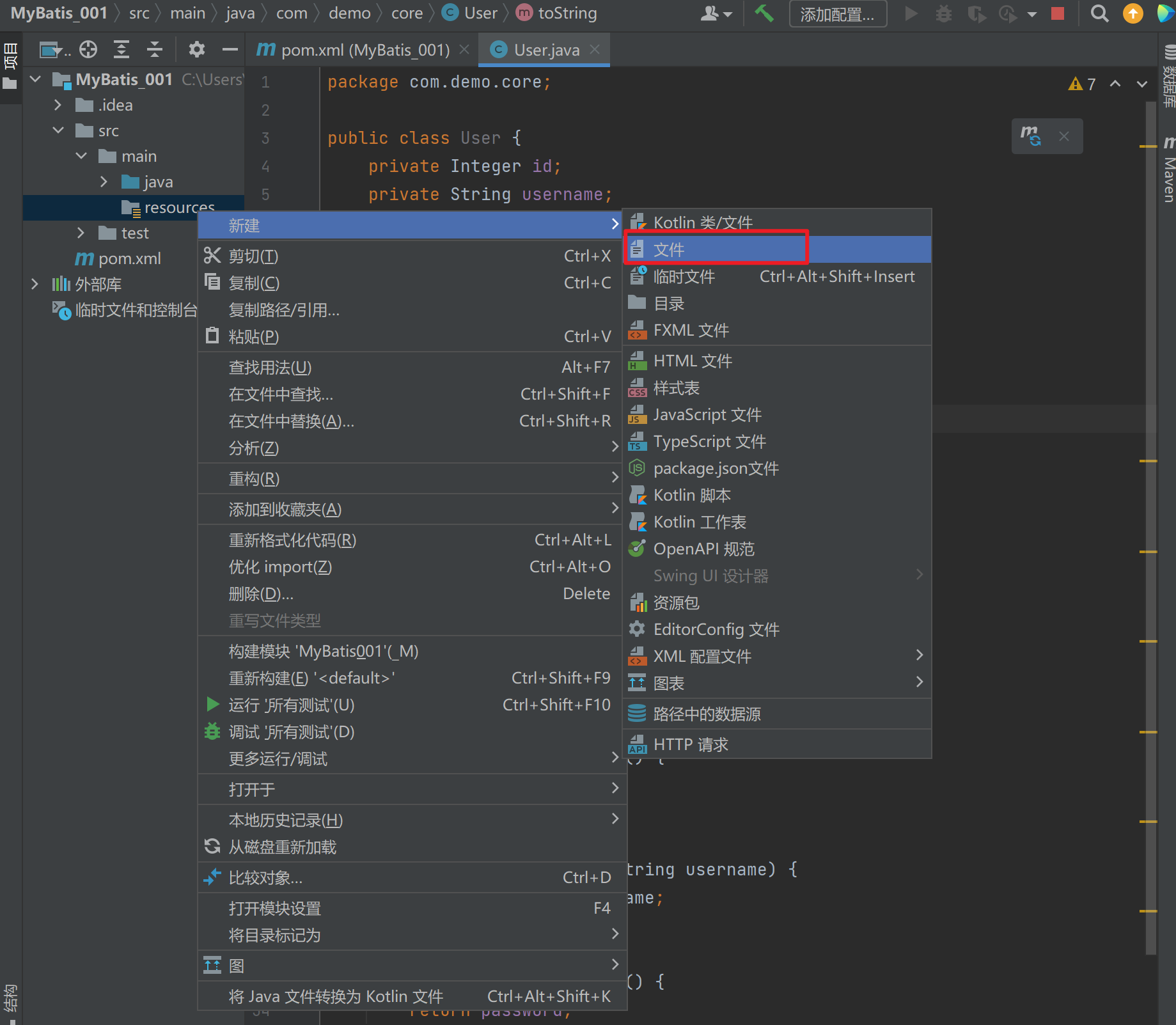Click the locate file target icon
Image resolution: width=1176 pixels, height=1025 pixels.
point(88,49)
